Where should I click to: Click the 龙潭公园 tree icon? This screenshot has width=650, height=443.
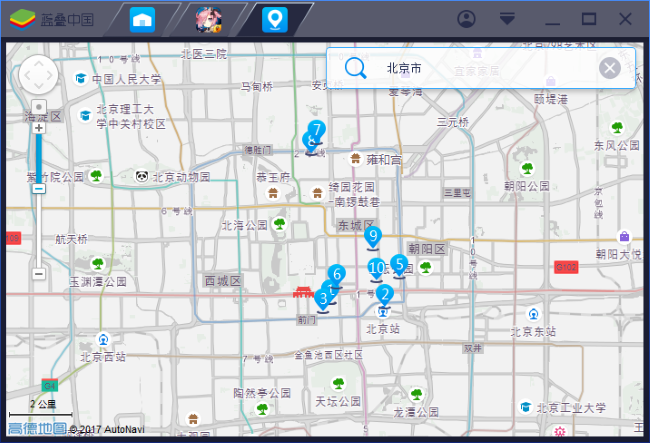click(416, 394)
